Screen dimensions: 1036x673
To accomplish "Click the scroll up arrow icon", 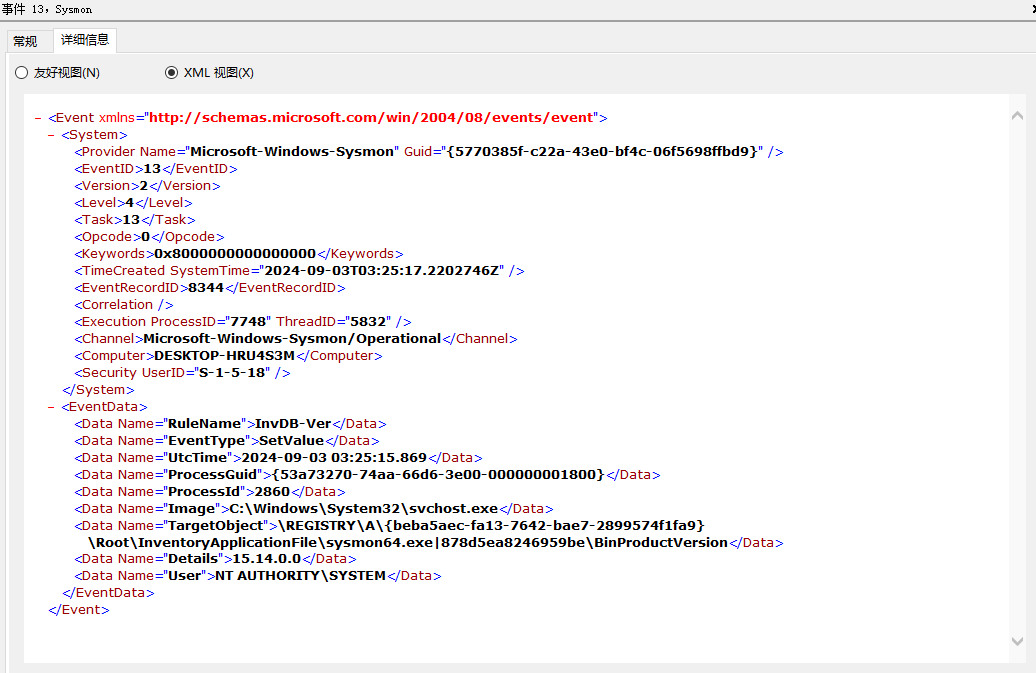I will point(1018,116).
